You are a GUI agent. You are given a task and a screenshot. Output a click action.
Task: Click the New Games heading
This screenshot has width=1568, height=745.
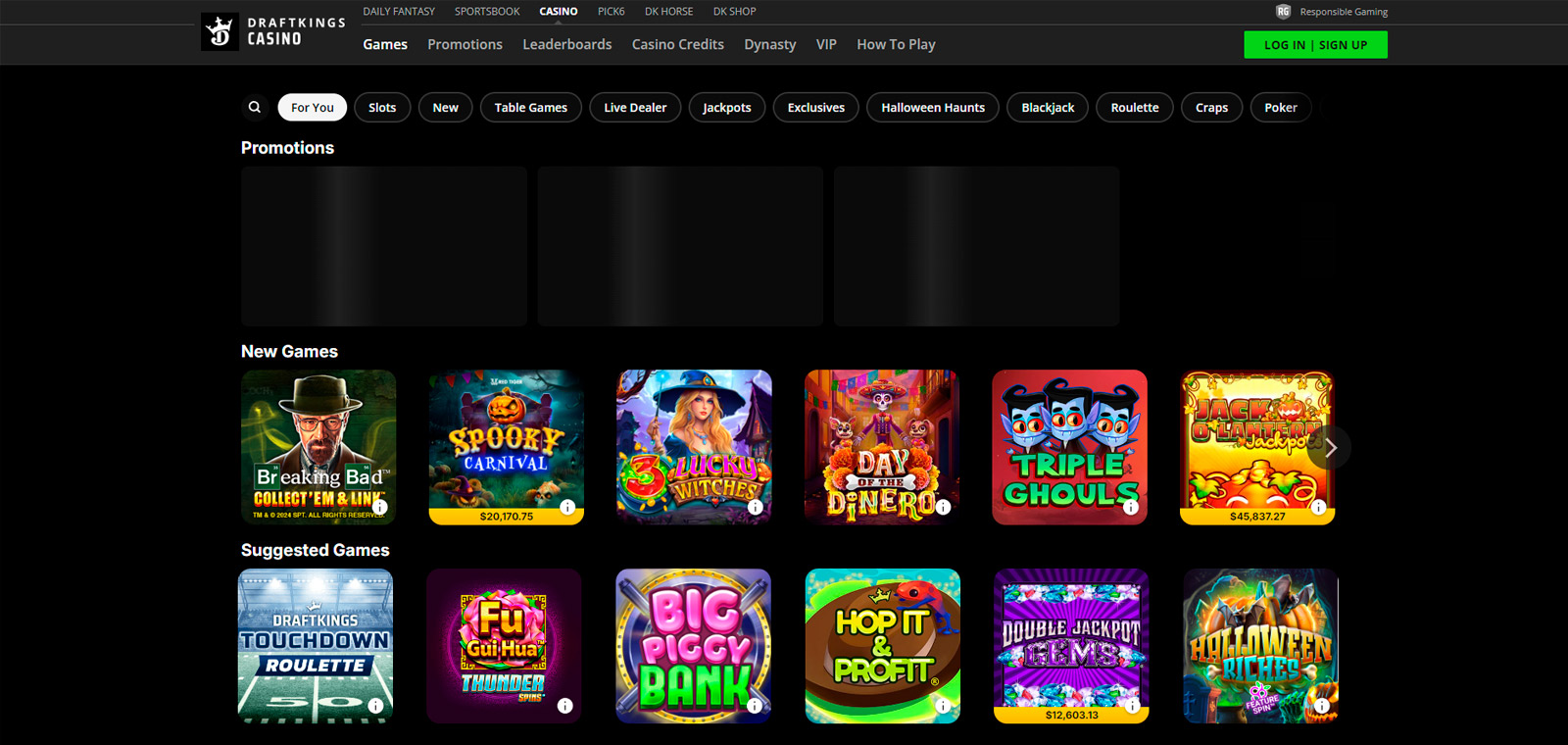tap(289, 351)
